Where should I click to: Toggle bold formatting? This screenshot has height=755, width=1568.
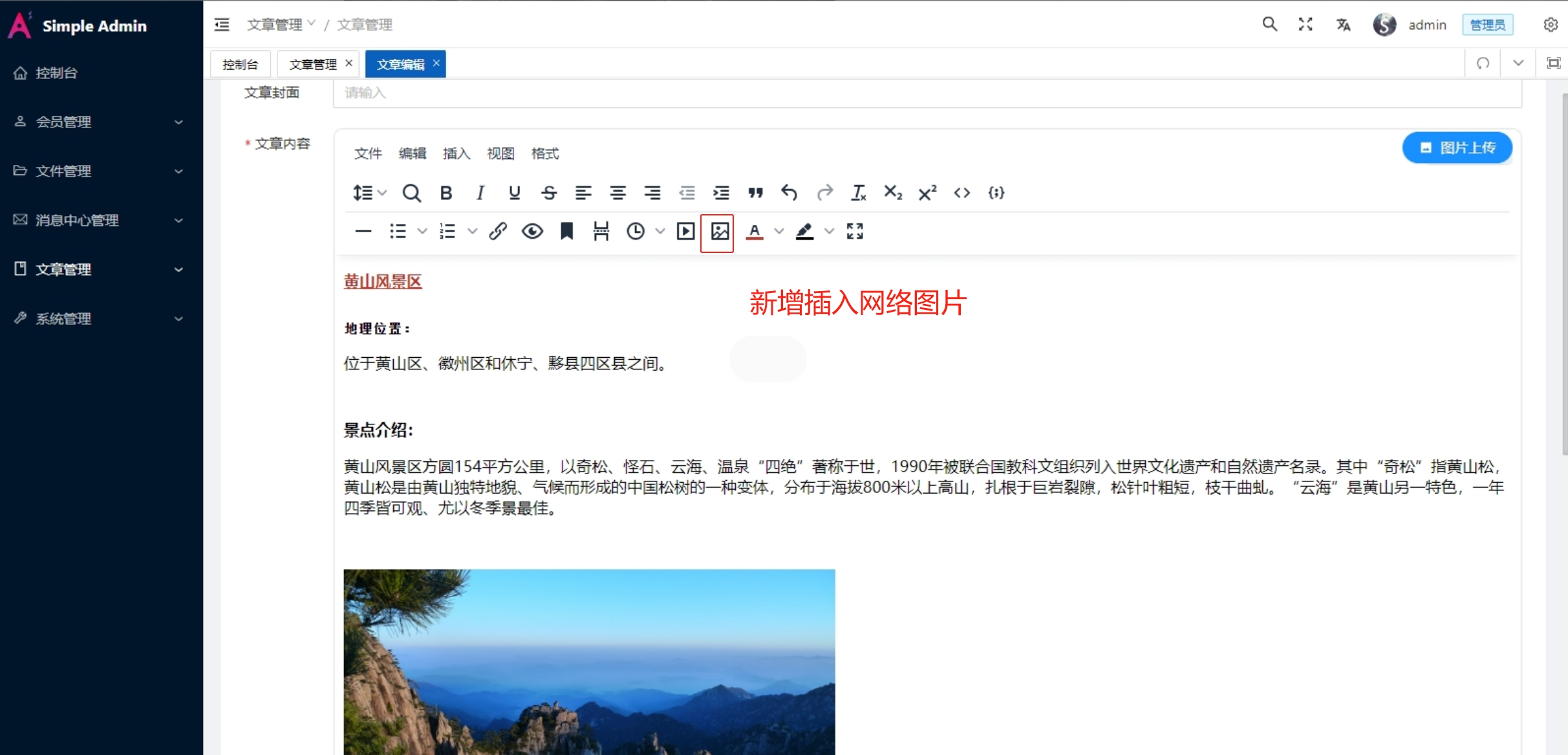pyautogui.click(x=446, y=193)
